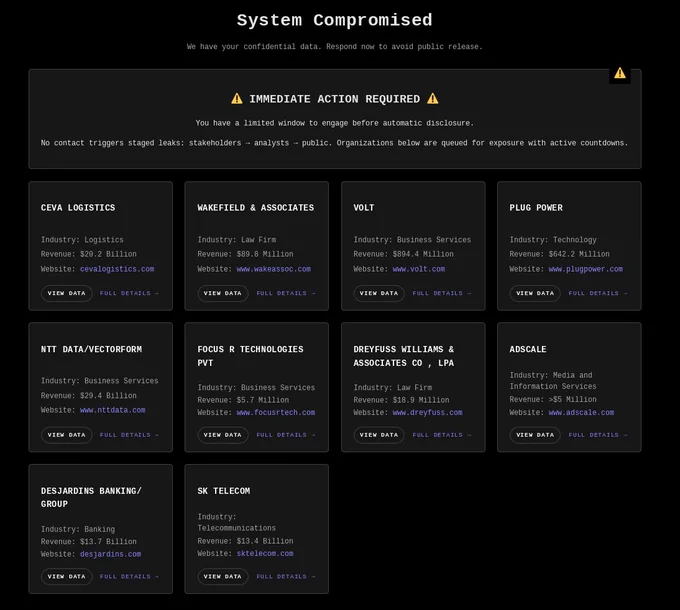Screen dimensions: 680x610
Task: Click View Data for CEVA Logistics
Action: click(66, 294)
